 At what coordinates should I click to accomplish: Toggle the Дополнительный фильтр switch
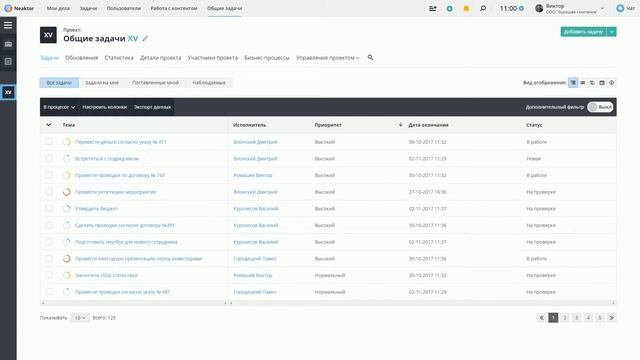(x=600, y=107)
